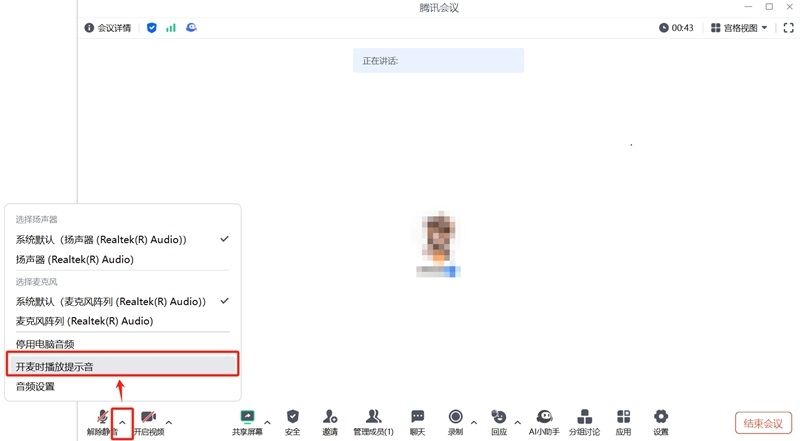This screenshot has height=441, width=800.
Task: Click the AI assistant icon in top bar
Action: point(191,28)
